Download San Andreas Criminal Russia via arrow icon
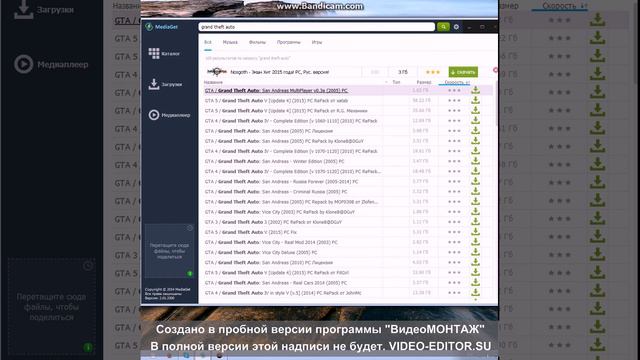The width and height of the screenshot is (640, 360). tap(476, 191)
